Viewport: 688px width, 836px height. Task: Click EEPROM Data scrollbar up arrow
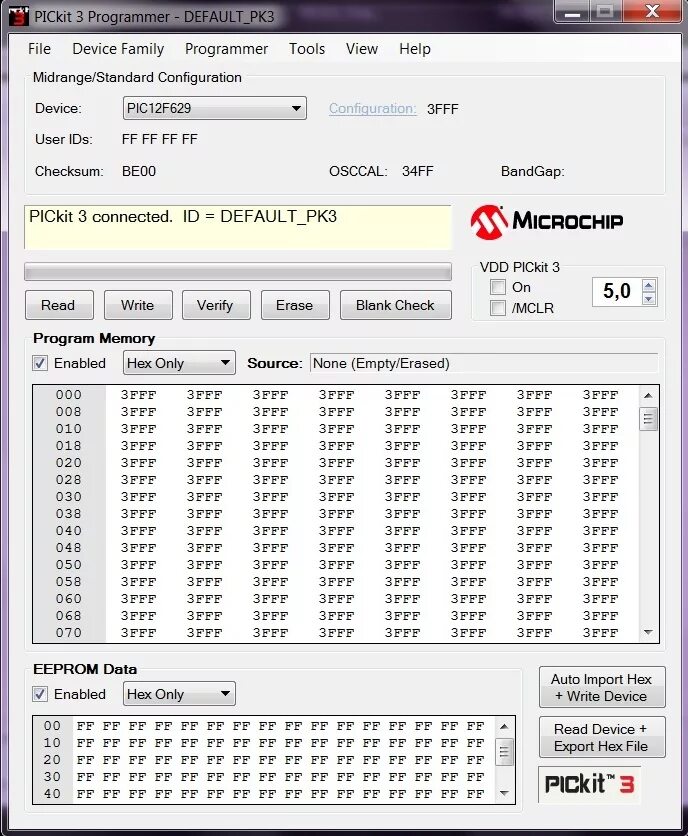(x=504, y=726)
